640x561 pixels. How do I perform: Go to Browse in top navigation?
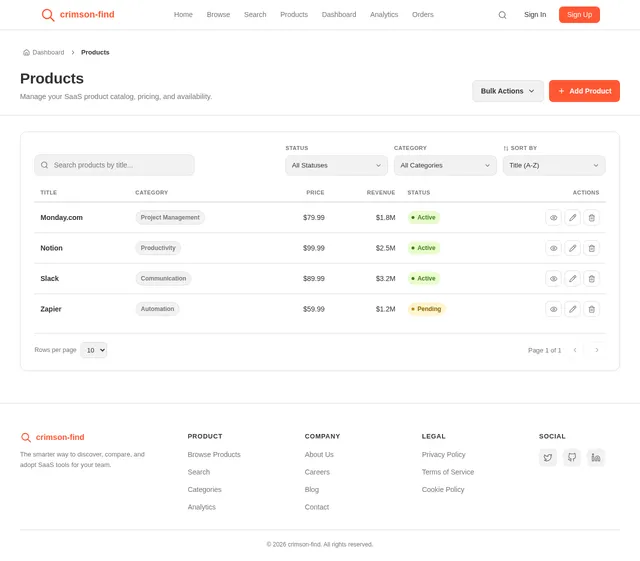coord(218,15)
